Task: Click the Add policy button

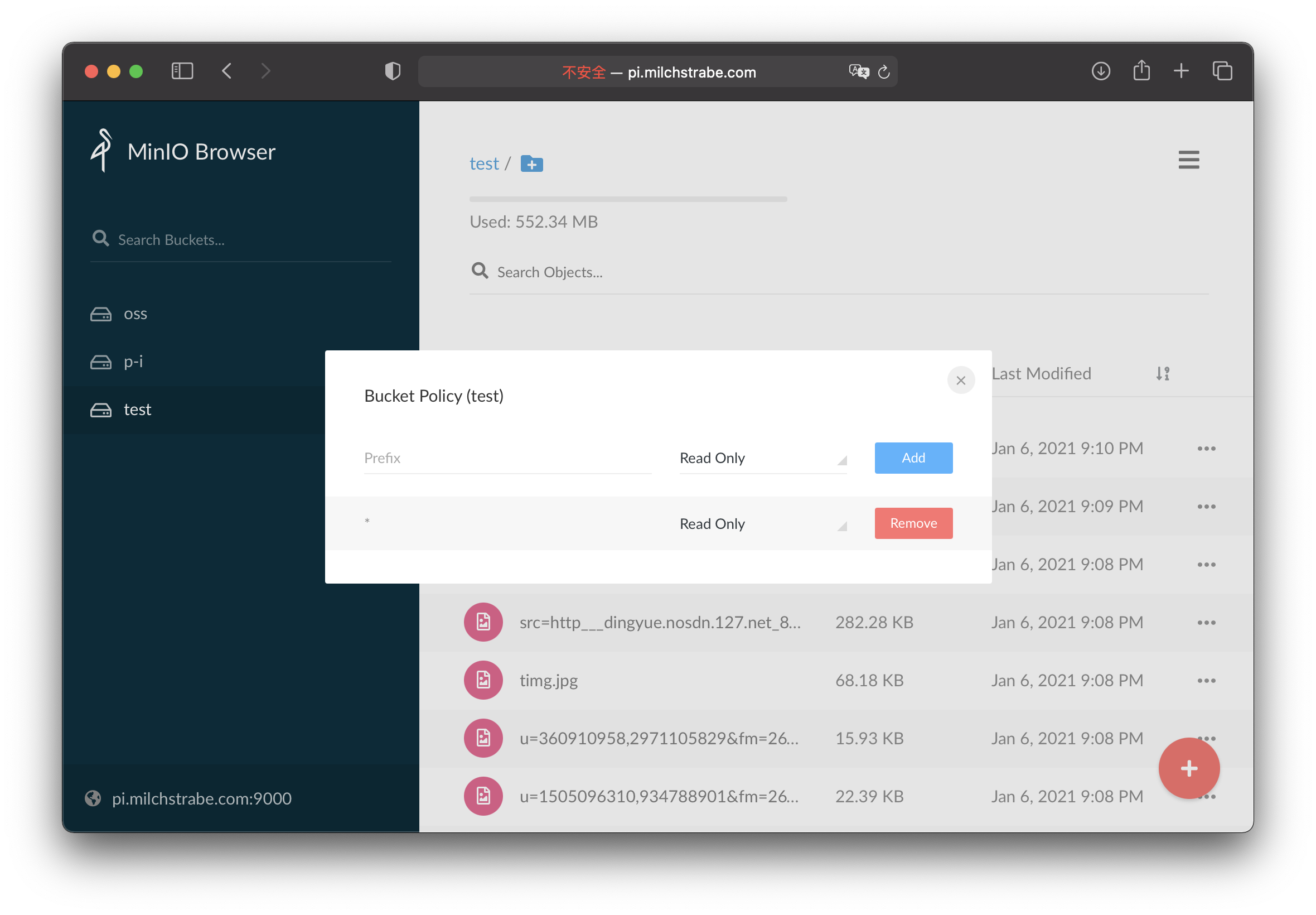Action: 913,458
